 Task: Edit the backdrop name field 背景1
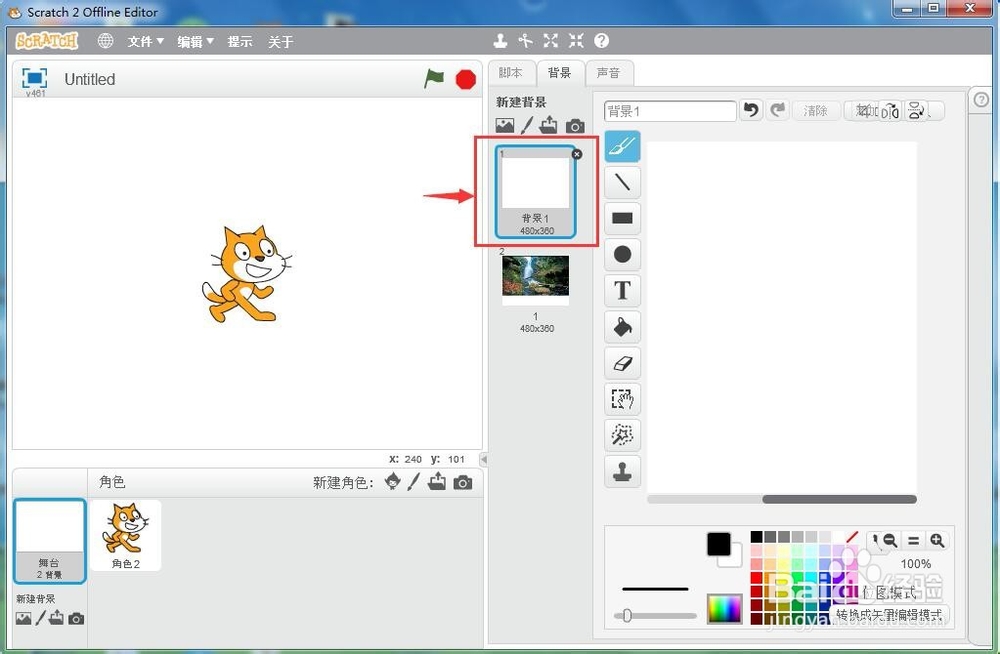point(670,111)
